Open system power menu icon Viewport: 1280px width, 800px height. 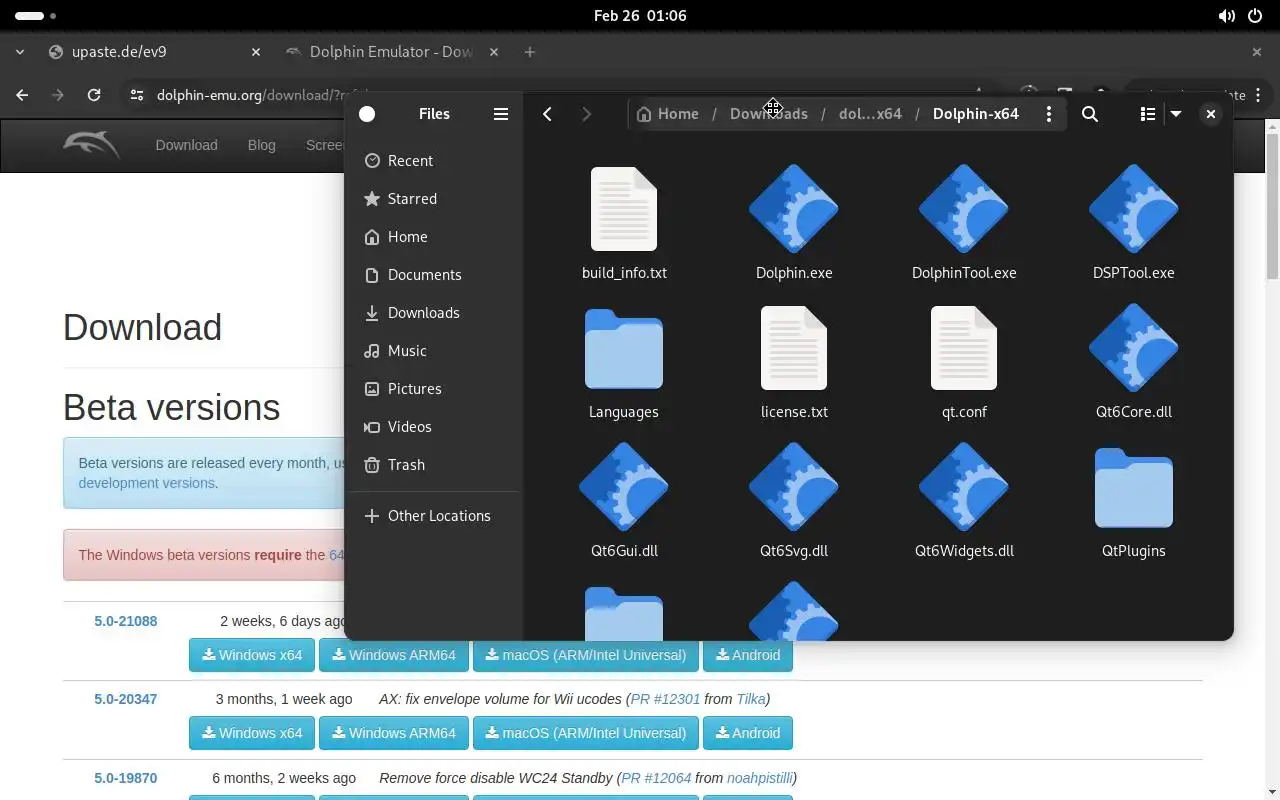1255,16
